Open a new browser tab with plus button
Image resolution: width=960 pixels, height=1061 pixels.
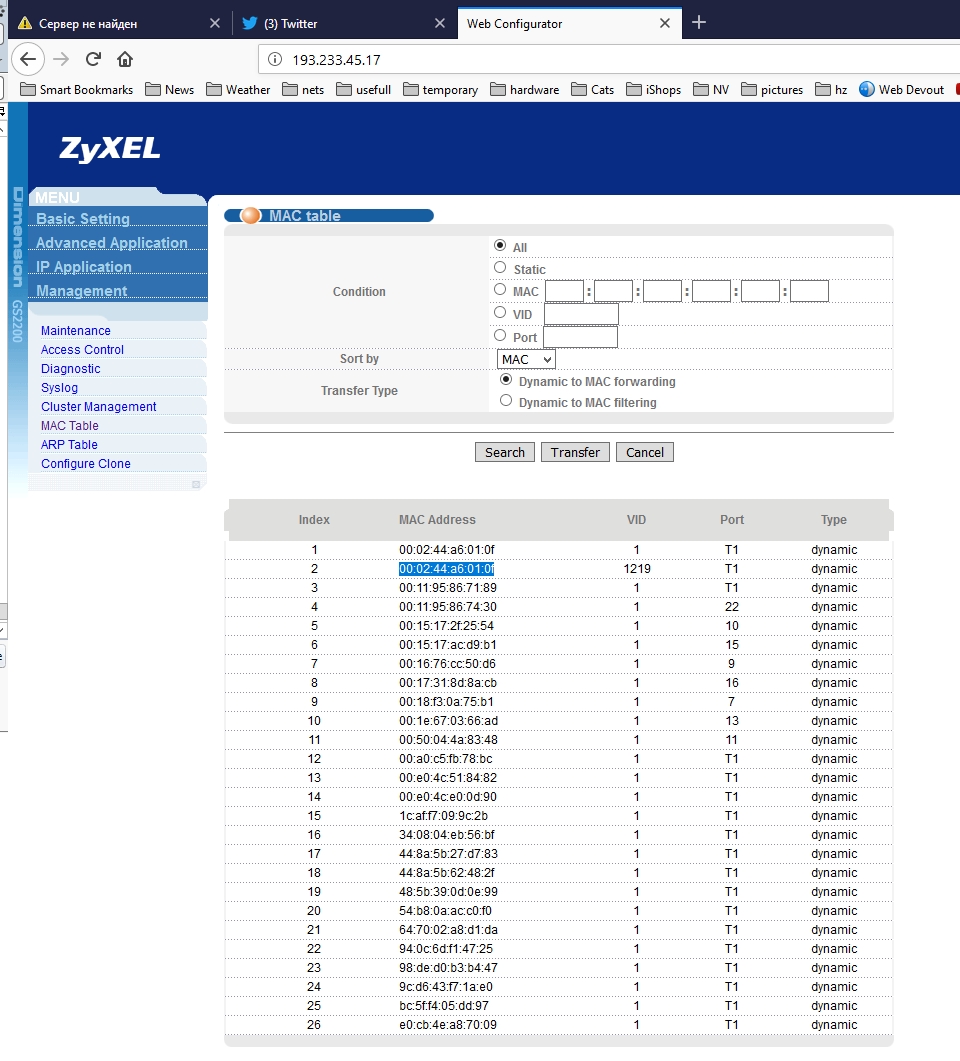coord(699,22)
